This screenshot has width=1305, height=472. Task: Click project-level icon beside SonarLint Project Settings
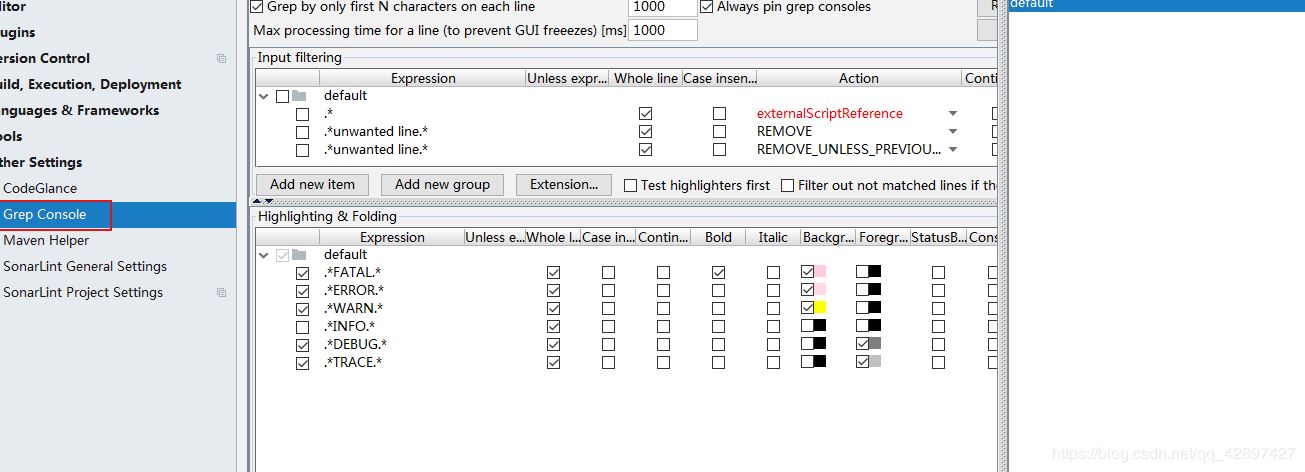[x=221, y=293]
